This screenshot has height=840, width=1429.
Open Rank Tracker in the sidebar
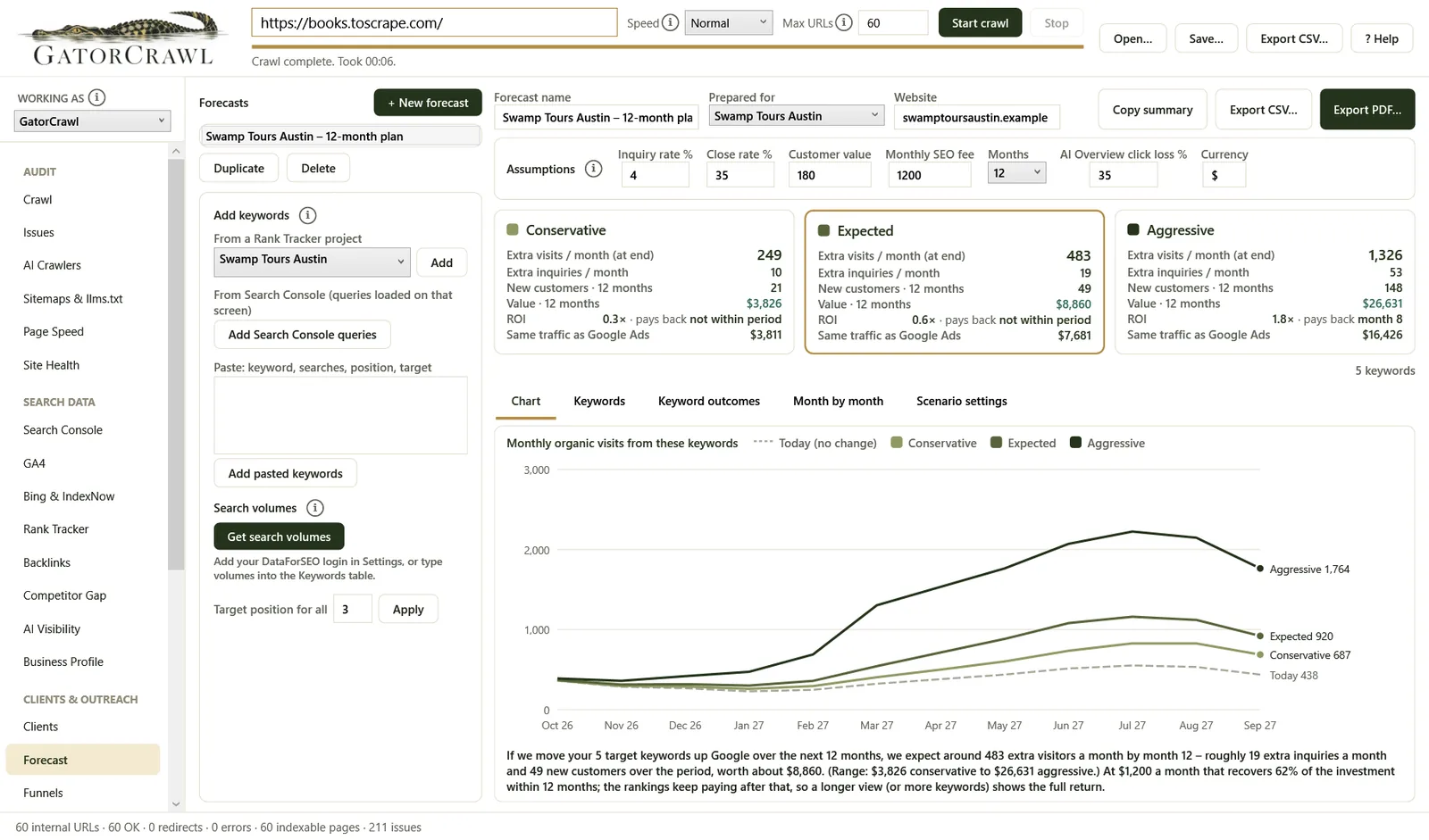click(56, 529)
